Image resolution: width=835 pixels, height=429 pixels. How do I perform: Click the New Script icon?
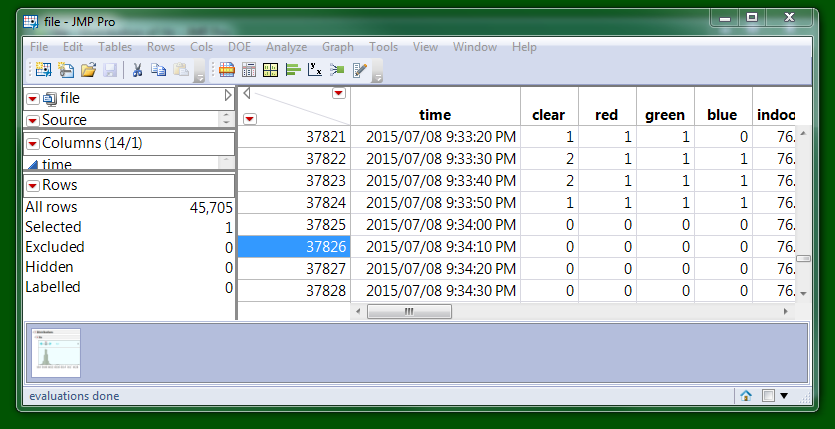(66, 70)
